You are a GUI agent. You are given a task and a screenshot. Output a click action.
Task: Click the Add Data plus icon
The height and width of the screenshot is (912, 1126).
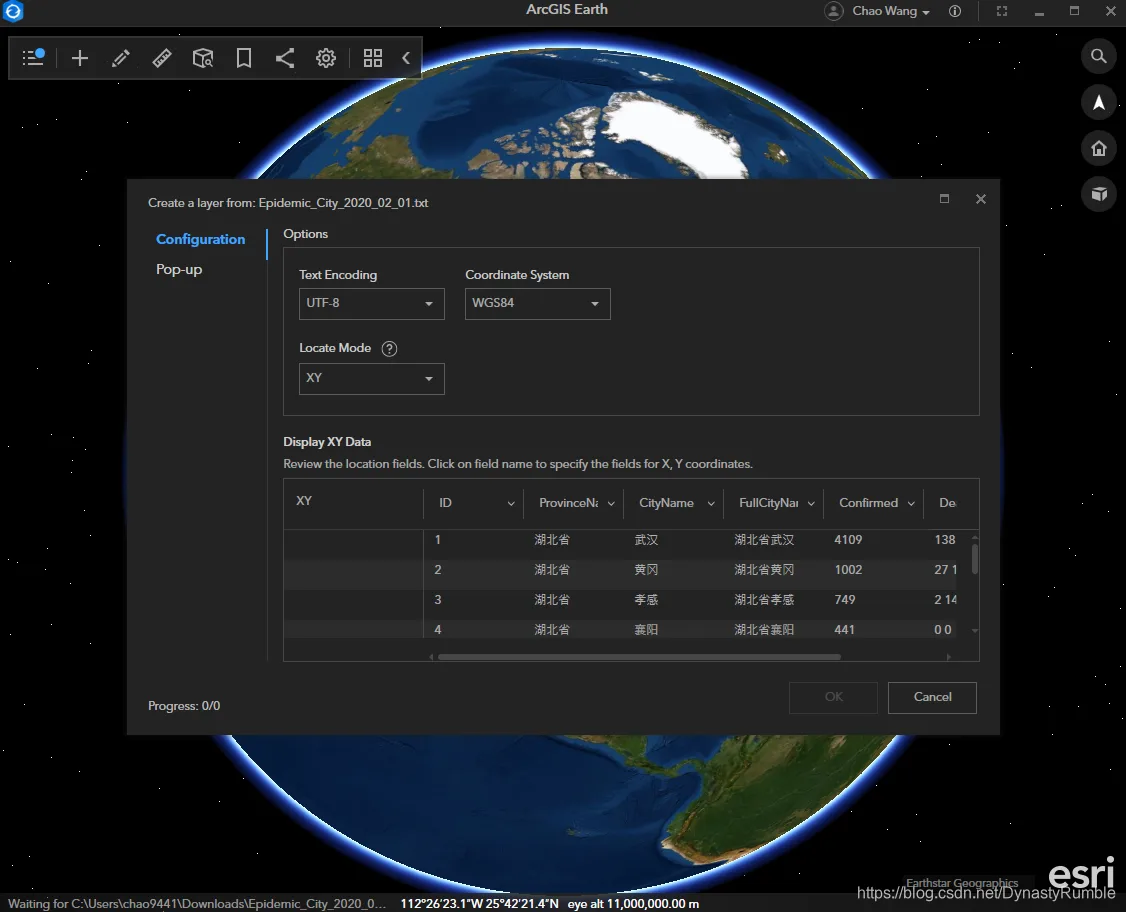tap(80, 58)
